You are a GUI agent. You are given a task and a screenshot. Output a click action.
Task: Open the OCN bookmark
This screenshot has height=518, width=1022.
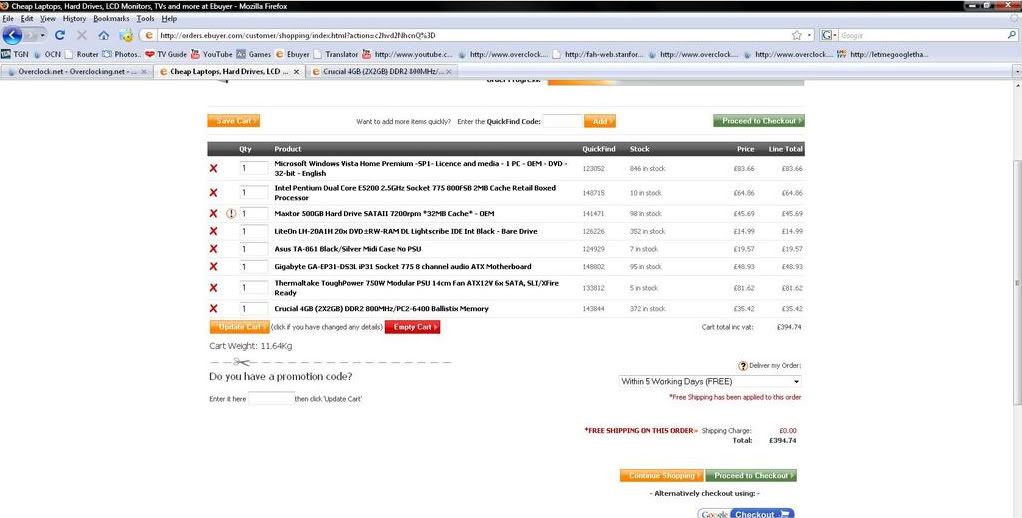pyautogui.click(x=47, y=54)
